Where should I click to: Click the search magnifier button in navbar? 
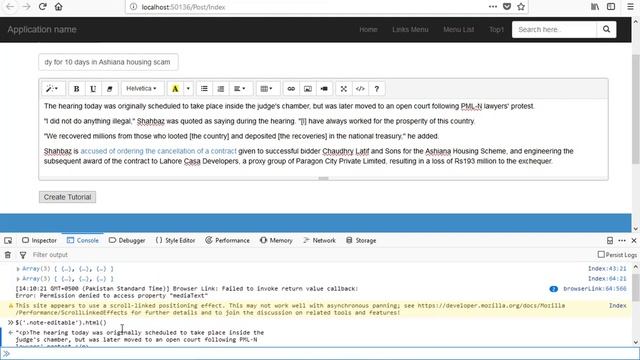(606, 29)
